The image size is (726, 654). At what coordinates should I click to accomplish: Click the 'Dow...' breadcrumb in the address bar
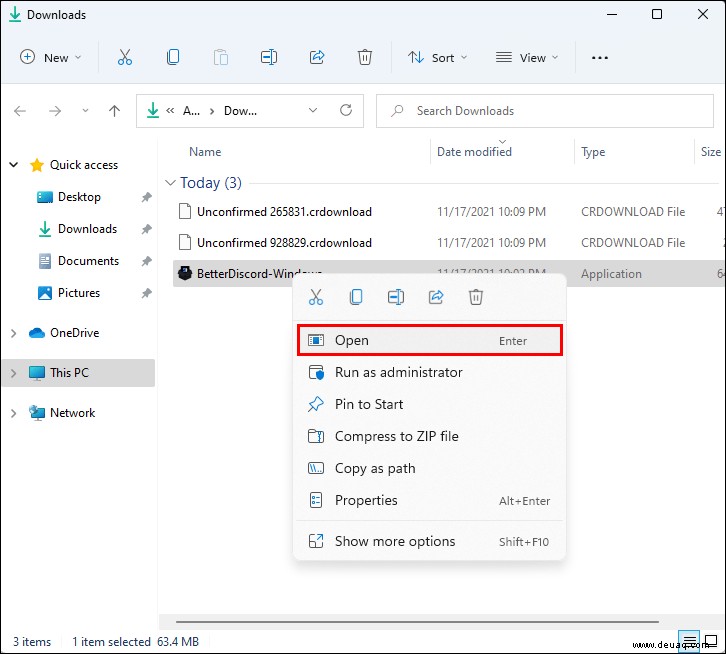click(240, 111)
